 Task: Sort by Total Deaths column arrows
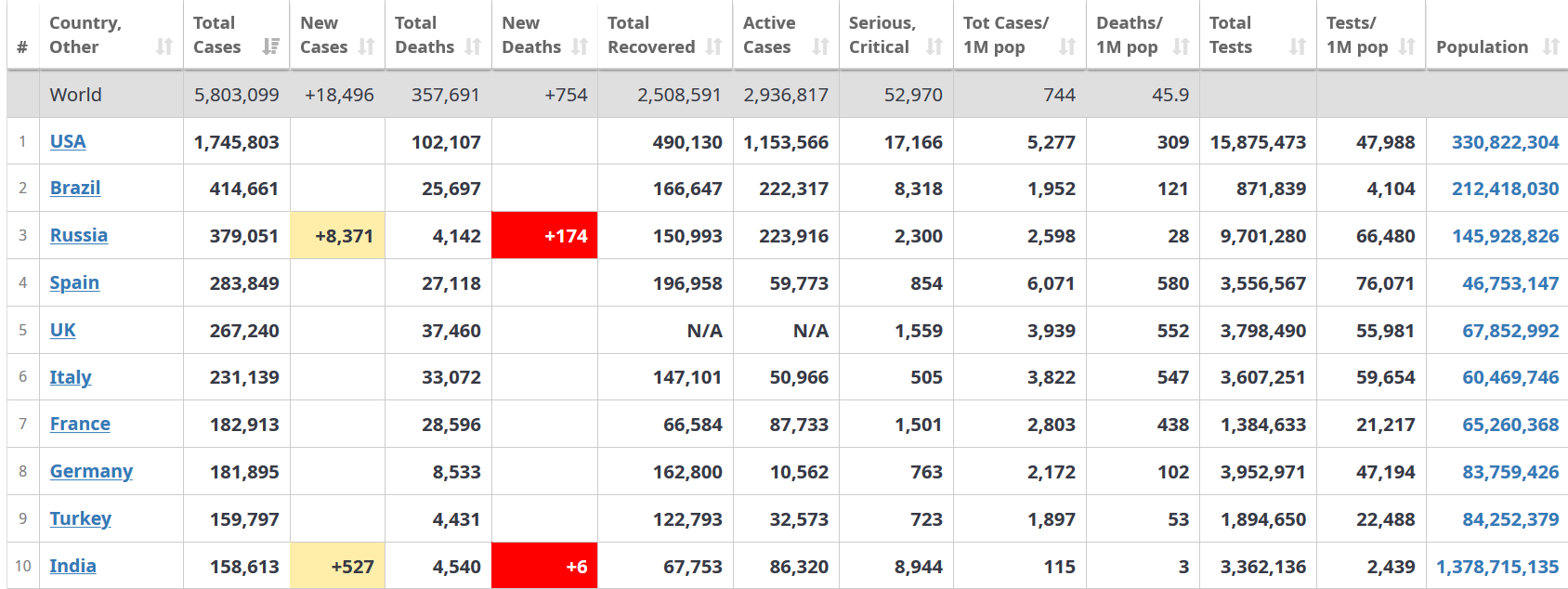[x=473, y=46]
